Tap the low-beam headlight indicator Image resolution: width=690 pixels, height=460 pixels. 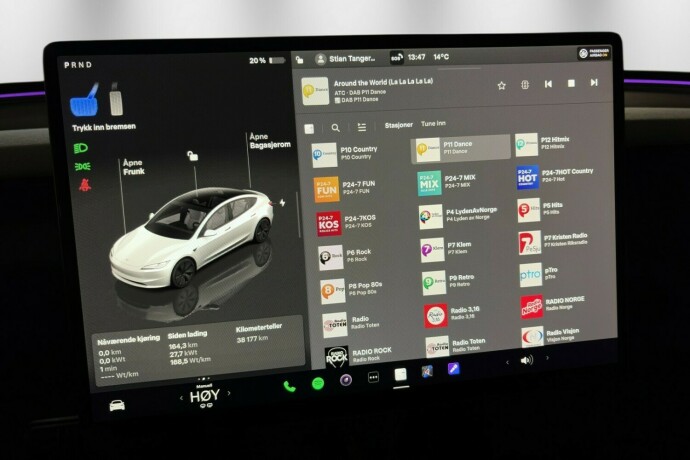coord(81,148)
